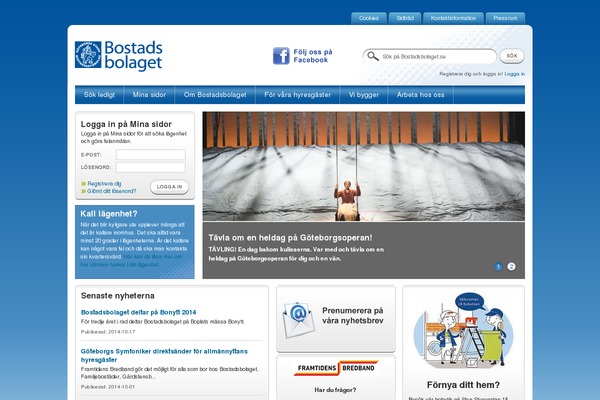Open Bostadsbolaget deltar på Bonytt 2014 article
The height and width of the screenshot is (400, 600).
point(139,312)
